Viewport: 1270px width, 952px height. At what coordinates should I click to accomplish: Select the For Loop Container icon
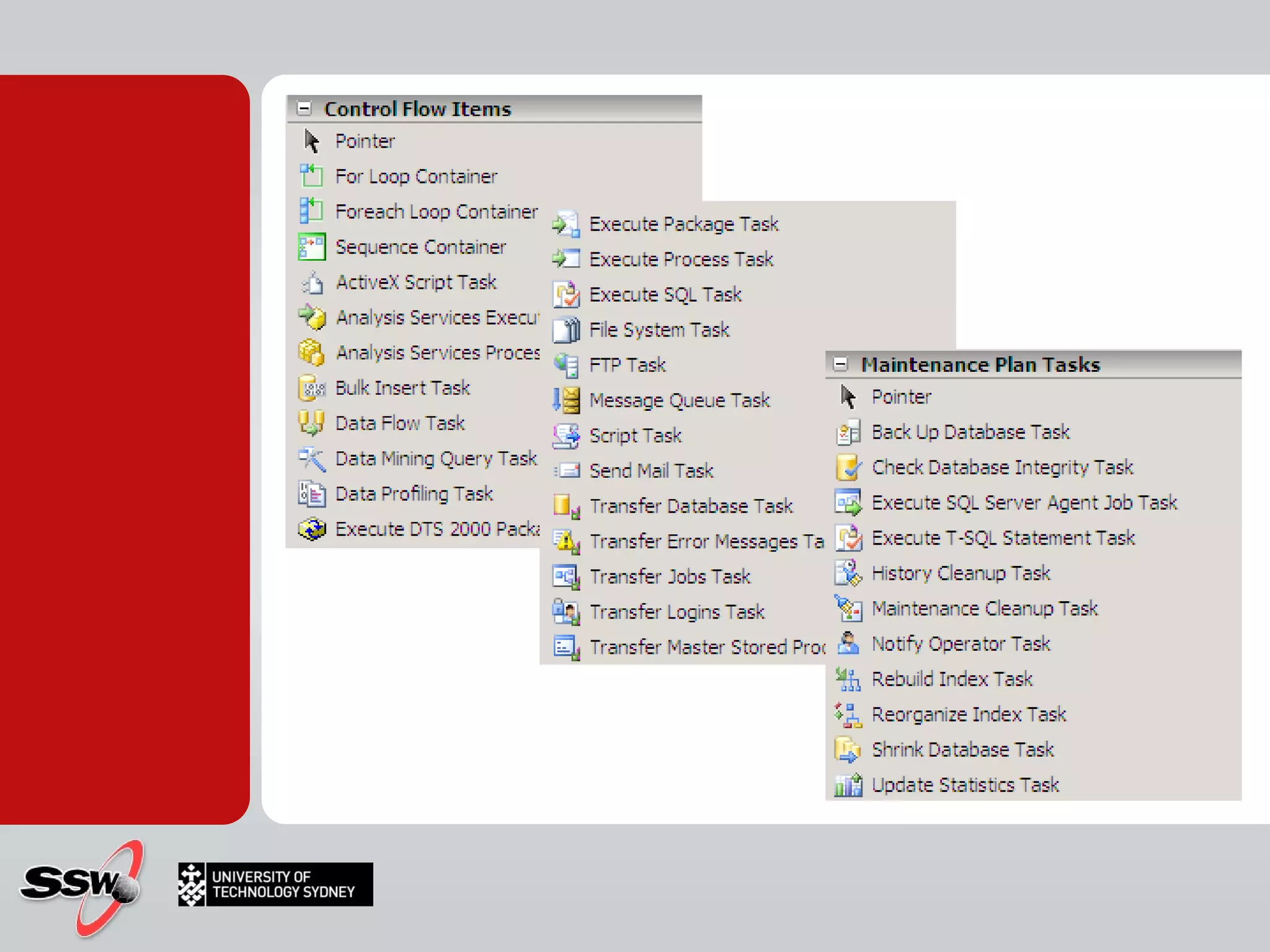(x=311, y=176)
